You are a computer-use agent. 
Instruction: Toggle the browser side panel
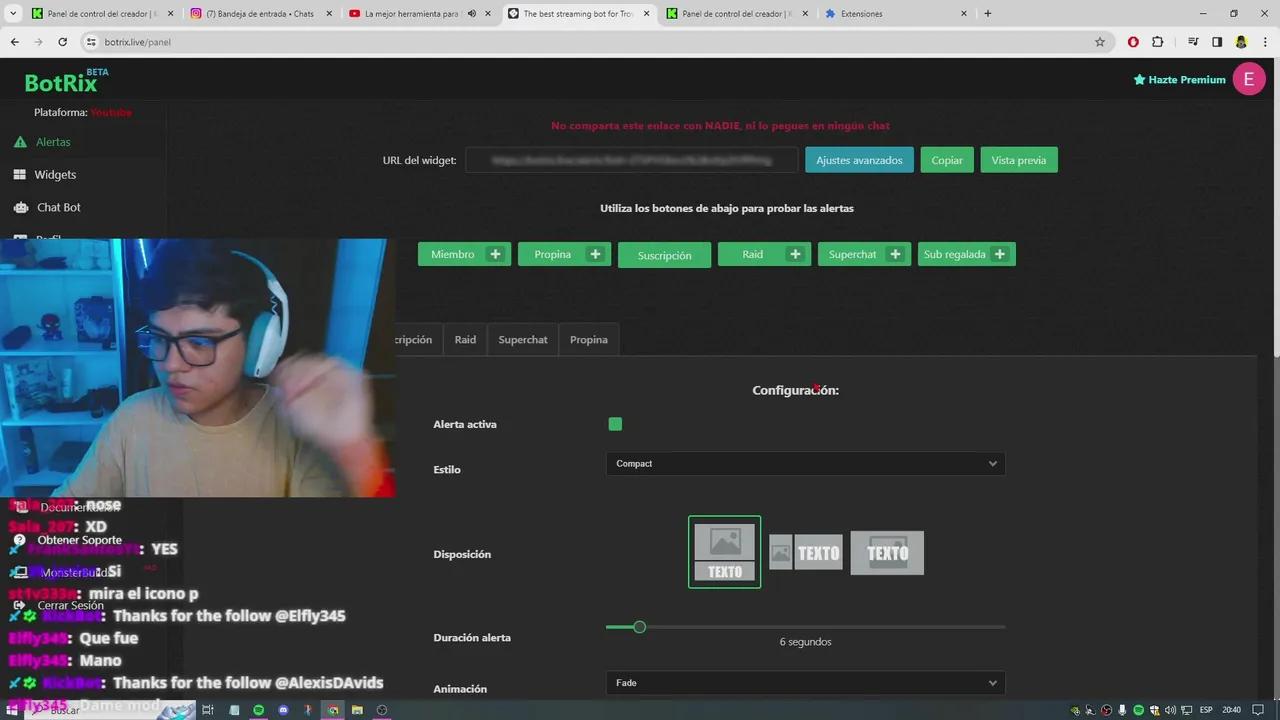click(x=1217, y=42)
